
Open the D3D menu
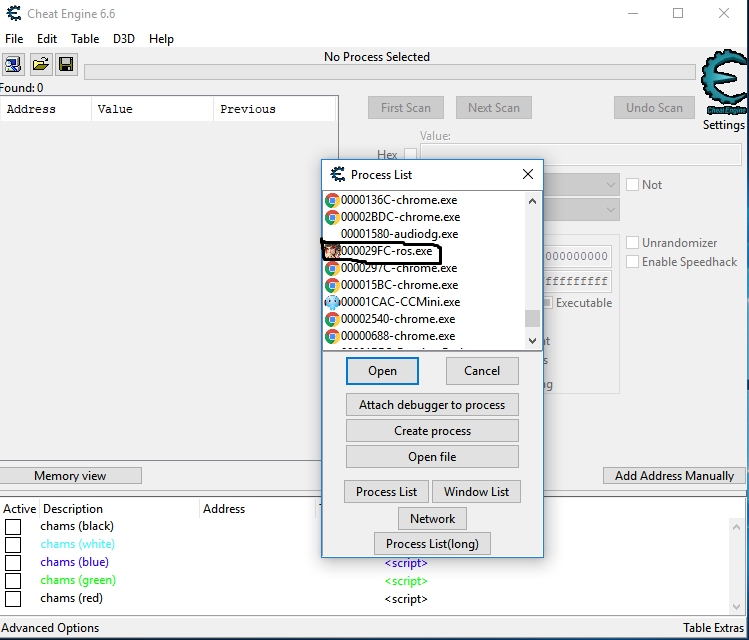(x=124, y=39)
